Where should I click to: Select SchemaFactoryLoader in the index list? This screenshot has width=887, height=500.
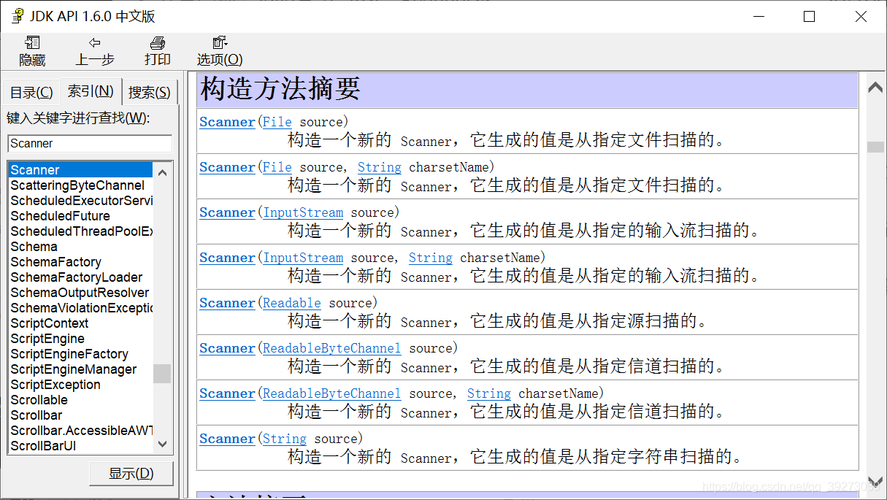tap(80, 277)
